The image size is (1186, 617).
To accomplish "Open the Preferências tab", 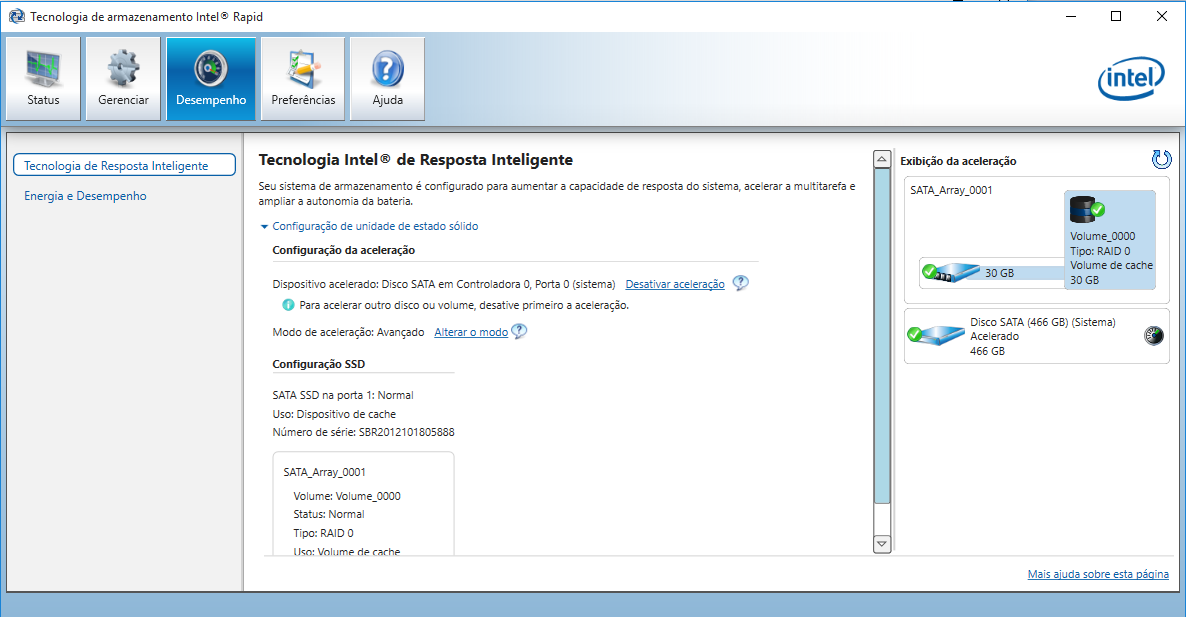I will point(303,79).
